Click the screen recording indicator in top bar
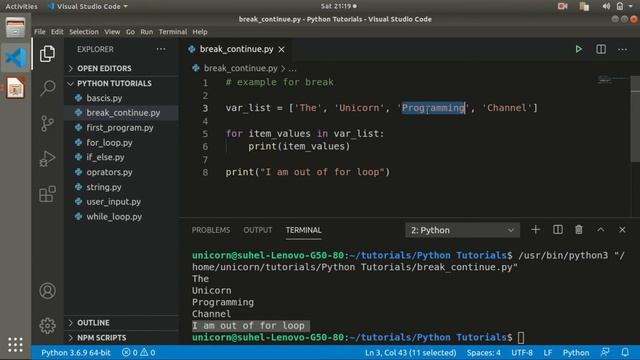Viewport: 640px width, 360px height. pos(562,6)
